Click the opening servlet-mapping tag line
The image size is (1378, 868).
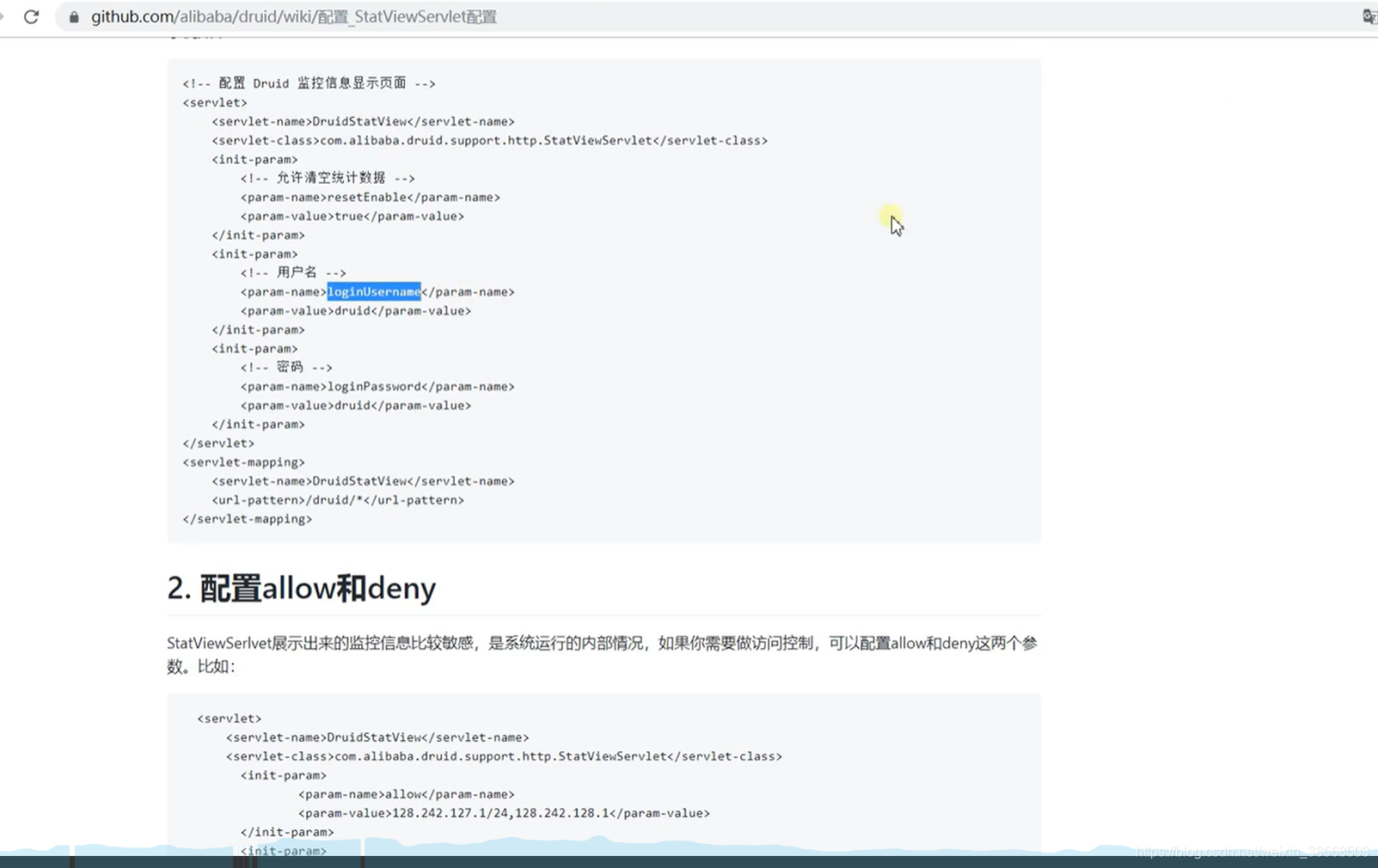click(x=243, y=462)
